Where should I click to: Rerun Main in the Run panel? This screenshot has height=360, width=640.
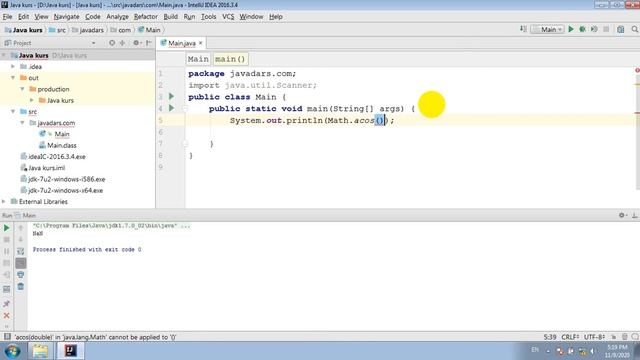pyautogui.click(x=7, y=228)
